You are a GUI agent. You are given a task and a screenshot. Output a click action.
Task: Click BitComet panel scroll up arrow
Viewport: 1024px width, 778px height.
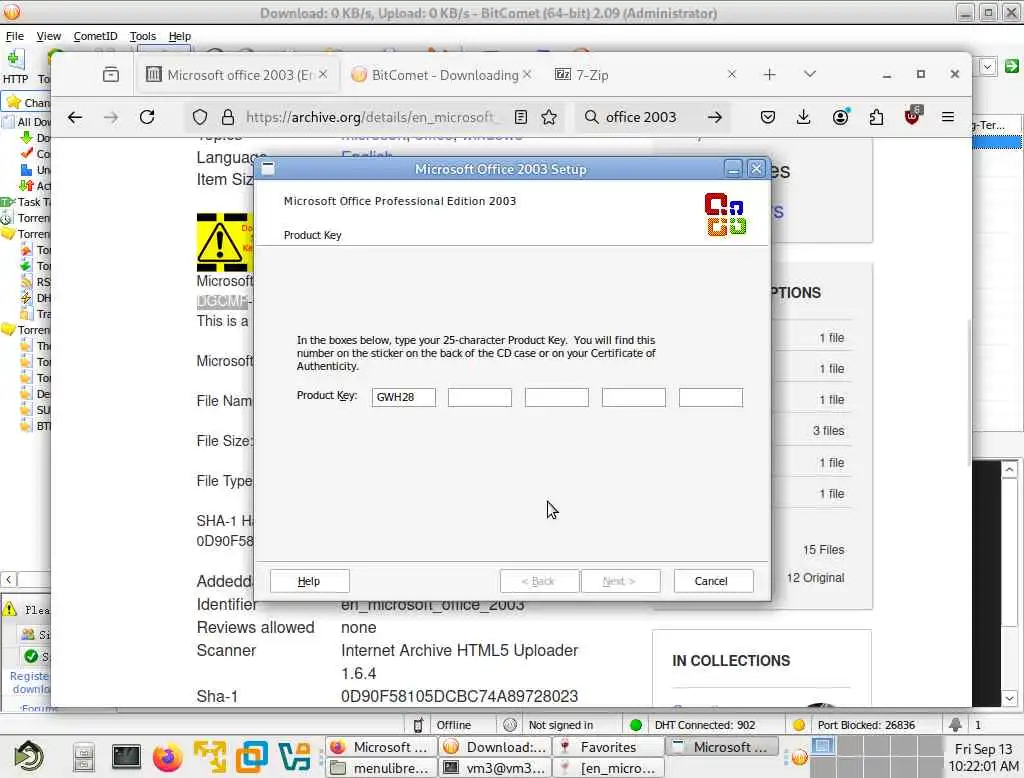pyautogui.click(x=1009, y=470)
